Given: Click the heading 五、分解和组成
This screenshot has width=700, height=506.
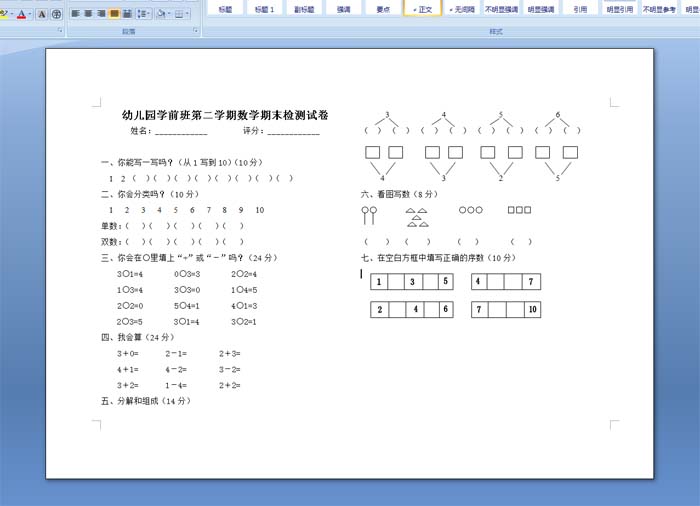Looking at the screenshot, I should pyautogui.click(x=146, y=401).
